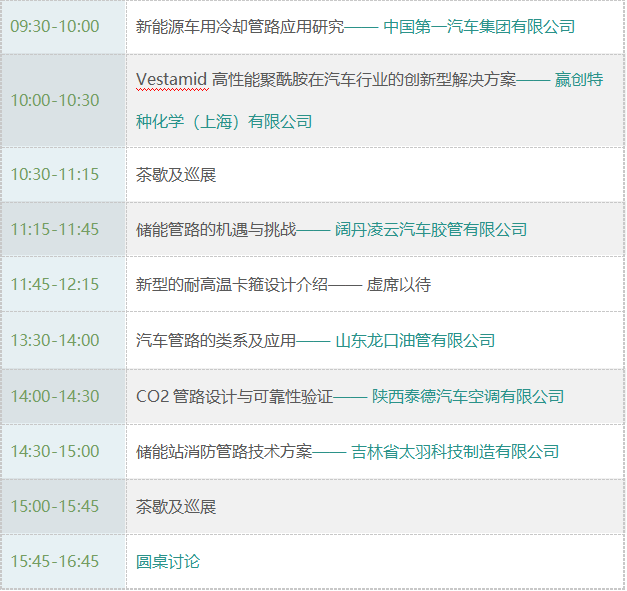Click the 赢创特 company link
The height and width of the screenshot is (591, 627).
[x=579, y=80]
